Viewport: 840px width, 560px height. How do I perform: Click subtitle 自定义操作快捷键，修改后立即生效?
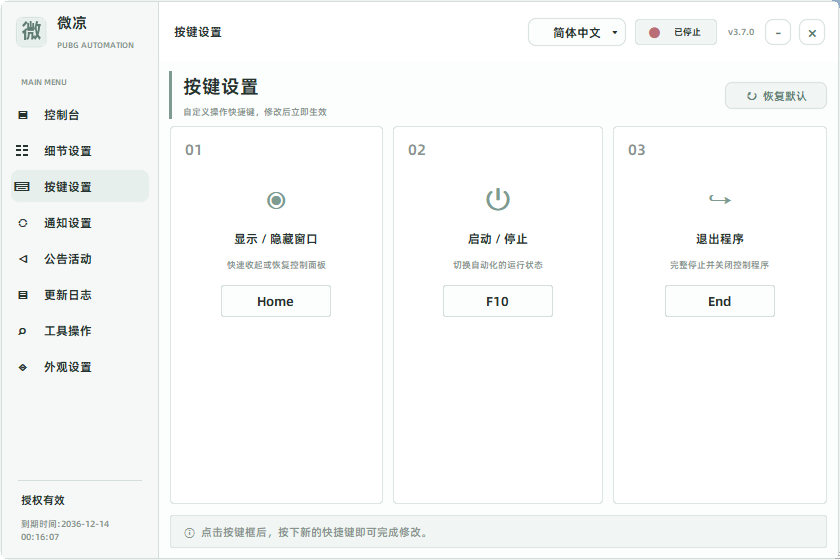tap(255, 112)
